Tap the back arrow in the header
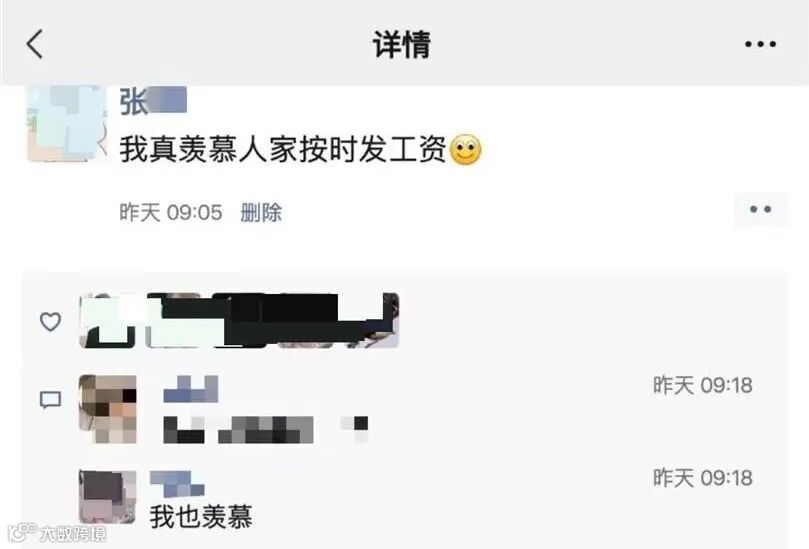Image resolution: width=809 pixels, height=549 pixels. pos(35,44)
